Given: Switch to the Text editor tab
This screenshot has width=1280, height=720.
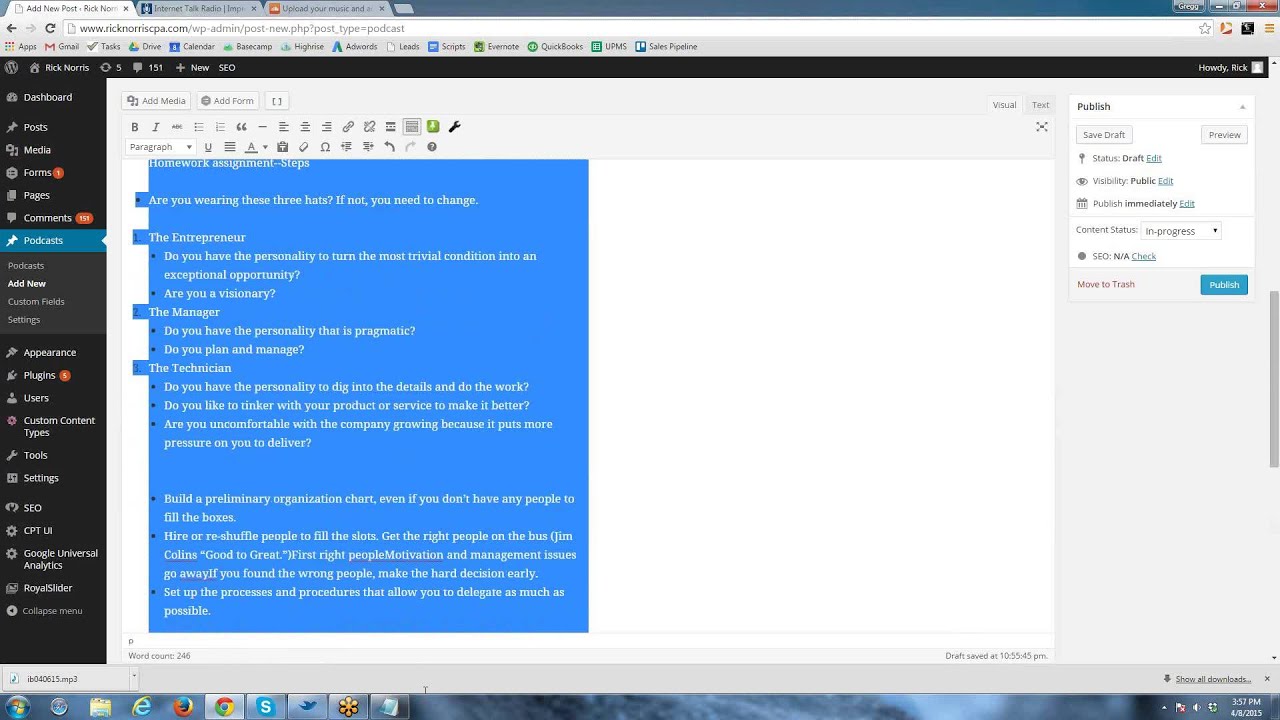Looking at the screenshot, I should point(1040,105).
